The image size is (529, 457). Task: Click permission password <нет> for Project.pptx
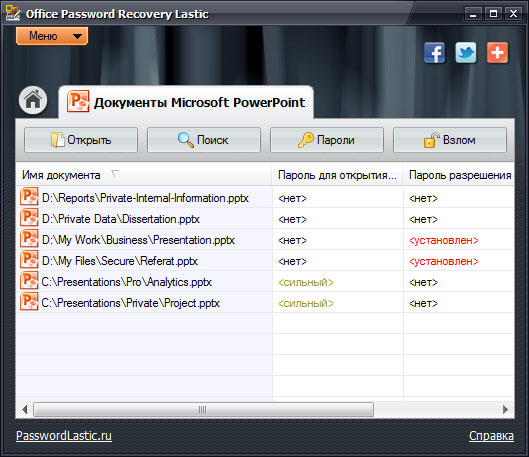423,303
